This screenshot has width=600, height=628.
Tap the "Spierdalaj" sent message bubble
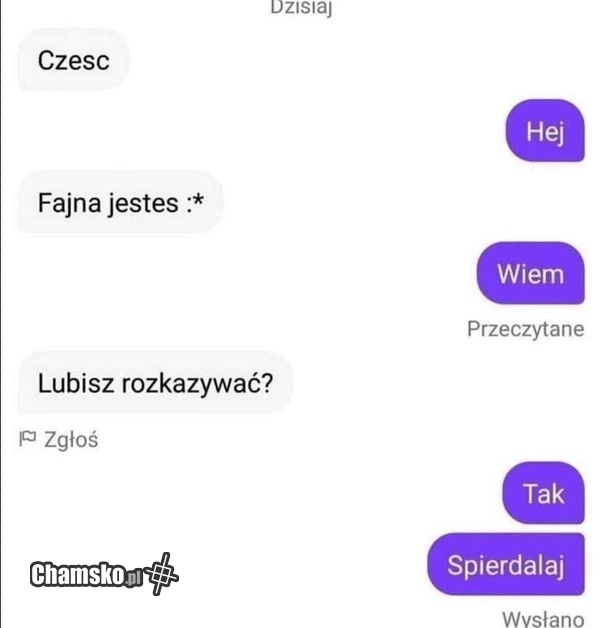(x=506, y=564)
